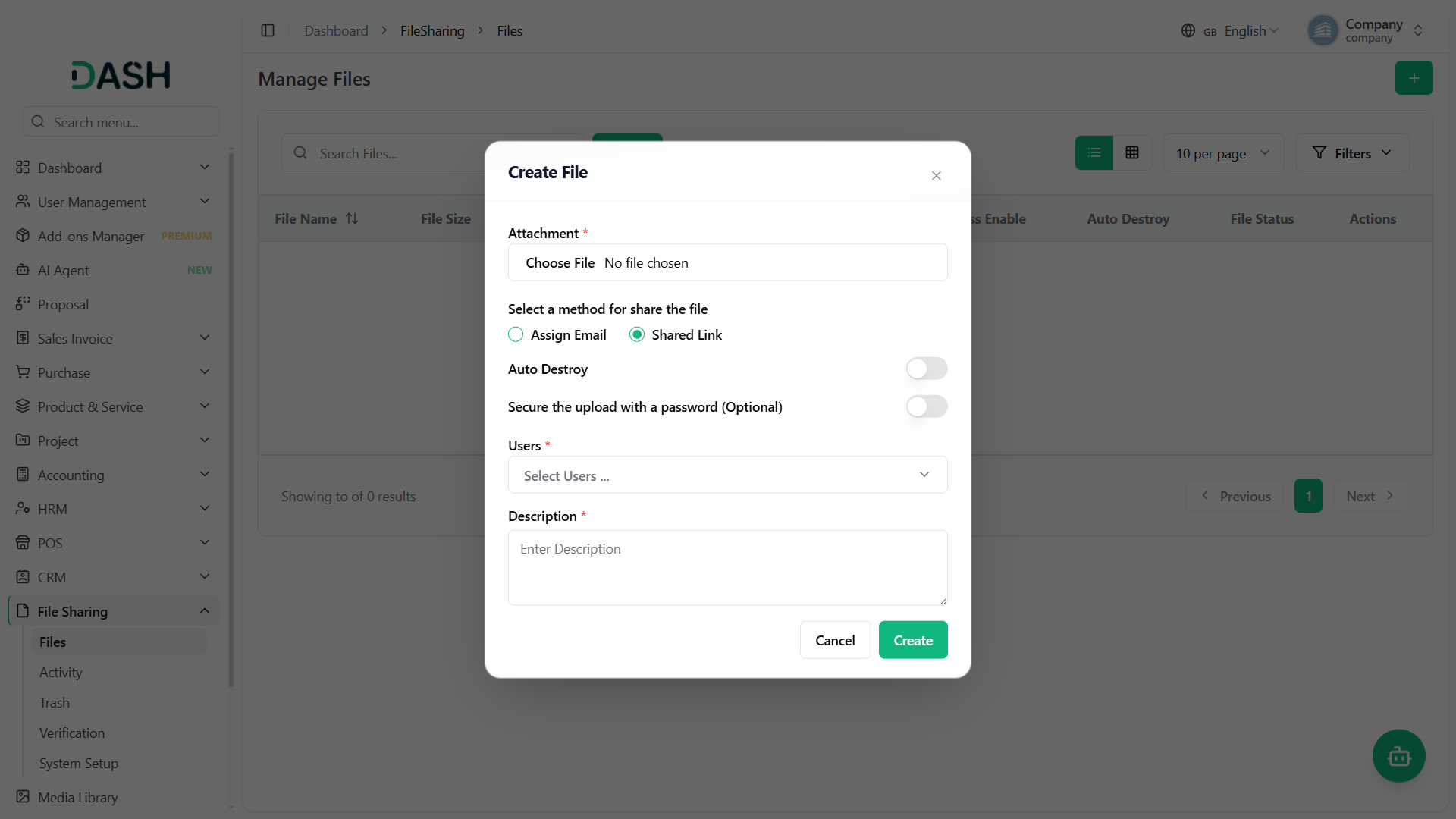Screen dimensions: 1456x819
Task: Click the AI Agent sidebar icon
Action: [23, 270]
